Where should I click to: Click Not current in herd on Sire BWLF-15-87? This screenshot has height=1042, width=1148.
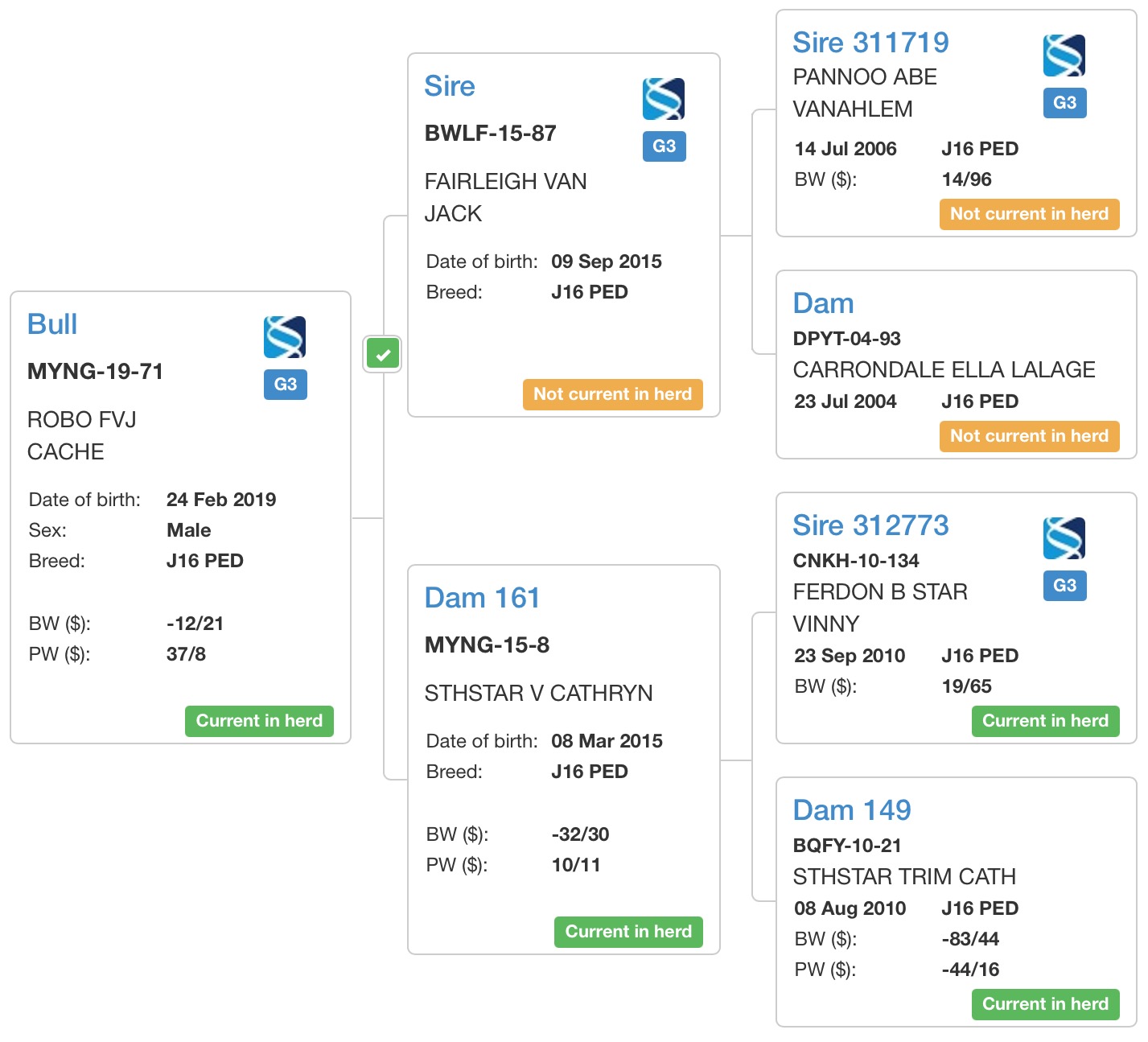(x=612, y=394)
